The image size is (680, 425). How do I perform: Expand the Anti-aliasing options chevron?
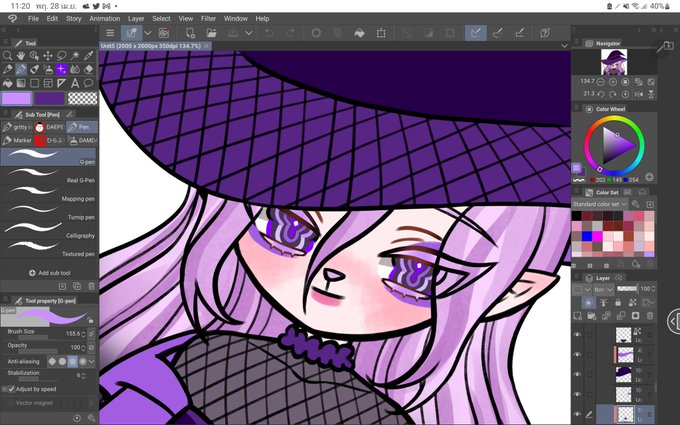pyautogui.click(x=92, y=361)
